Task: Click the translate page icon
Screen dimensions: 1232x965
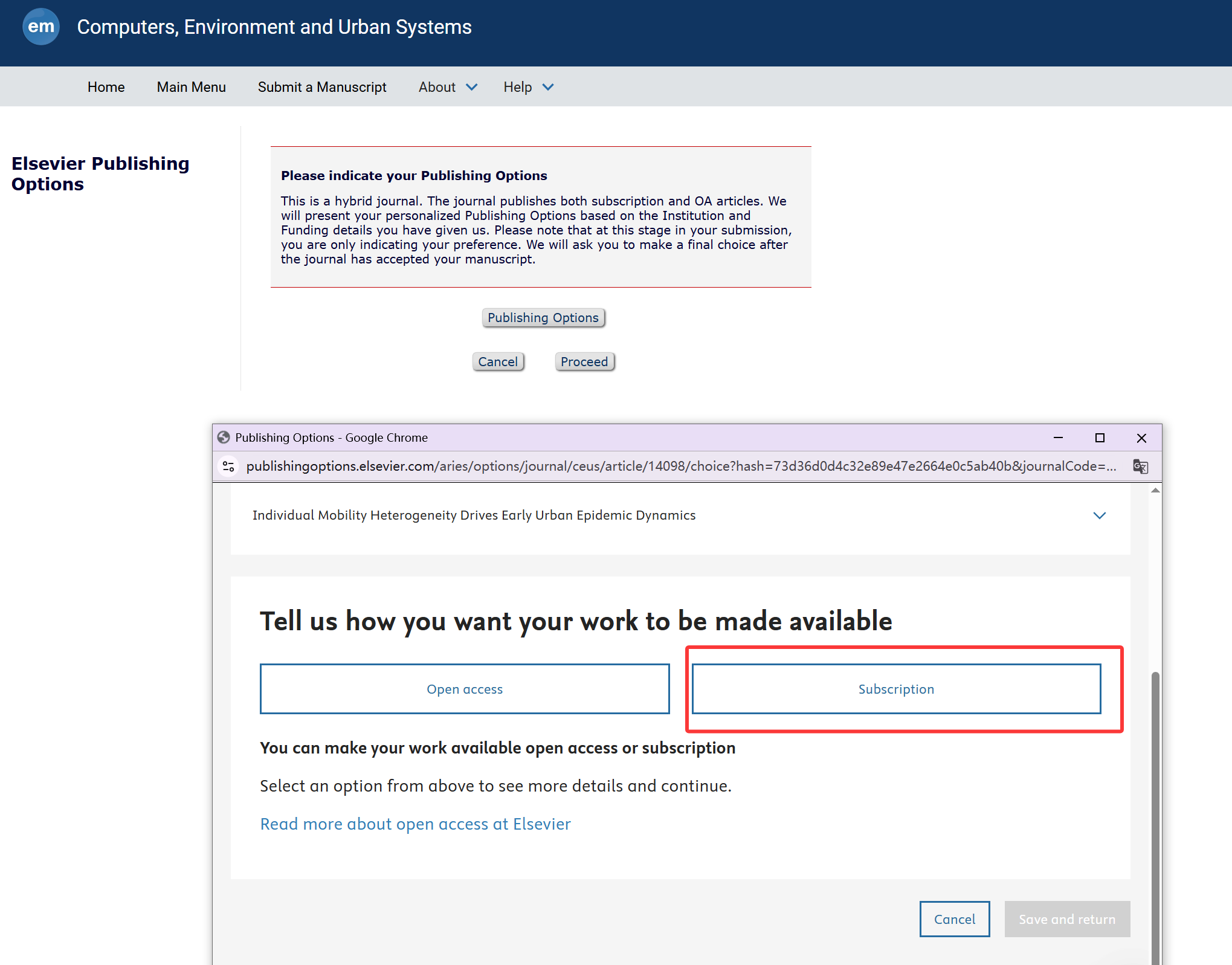Action: tap(1140, 466)
